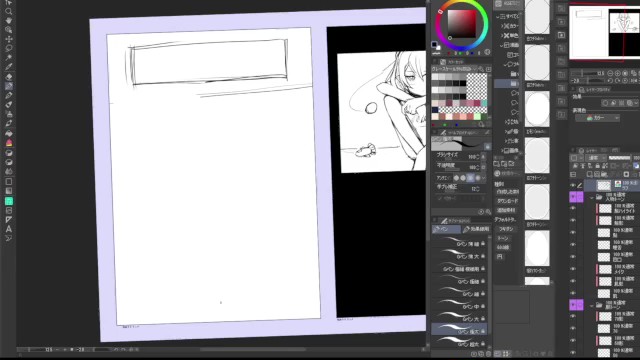The width and height of the screenshot is (640, 360).
Task: Switch to the 効果線用 sub tool tab
Action: 476,229
